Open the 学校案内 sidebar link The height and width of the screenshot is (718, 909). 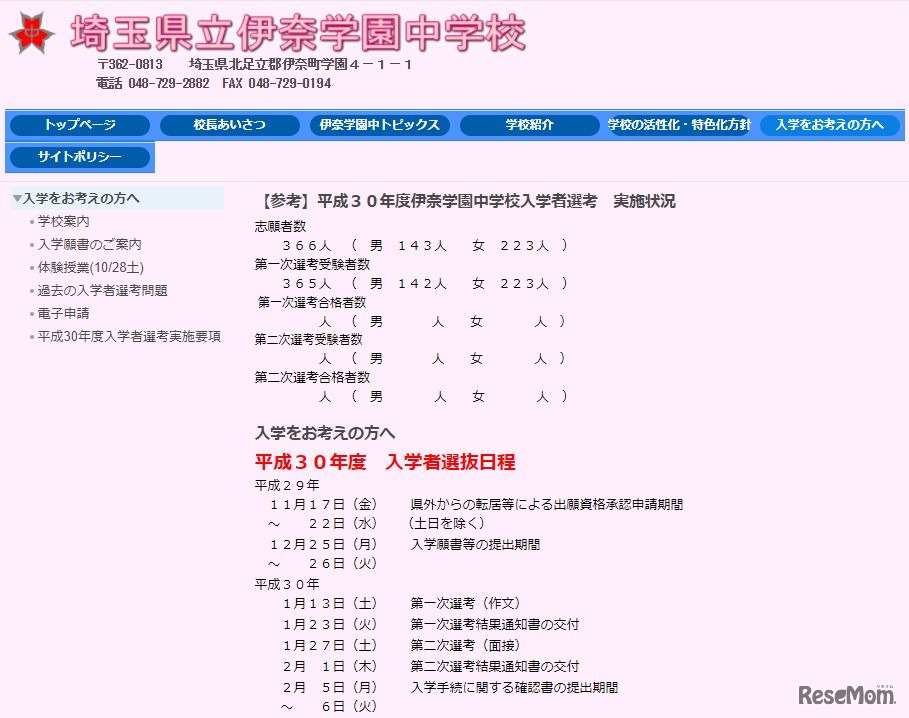[x=62, y=222]
